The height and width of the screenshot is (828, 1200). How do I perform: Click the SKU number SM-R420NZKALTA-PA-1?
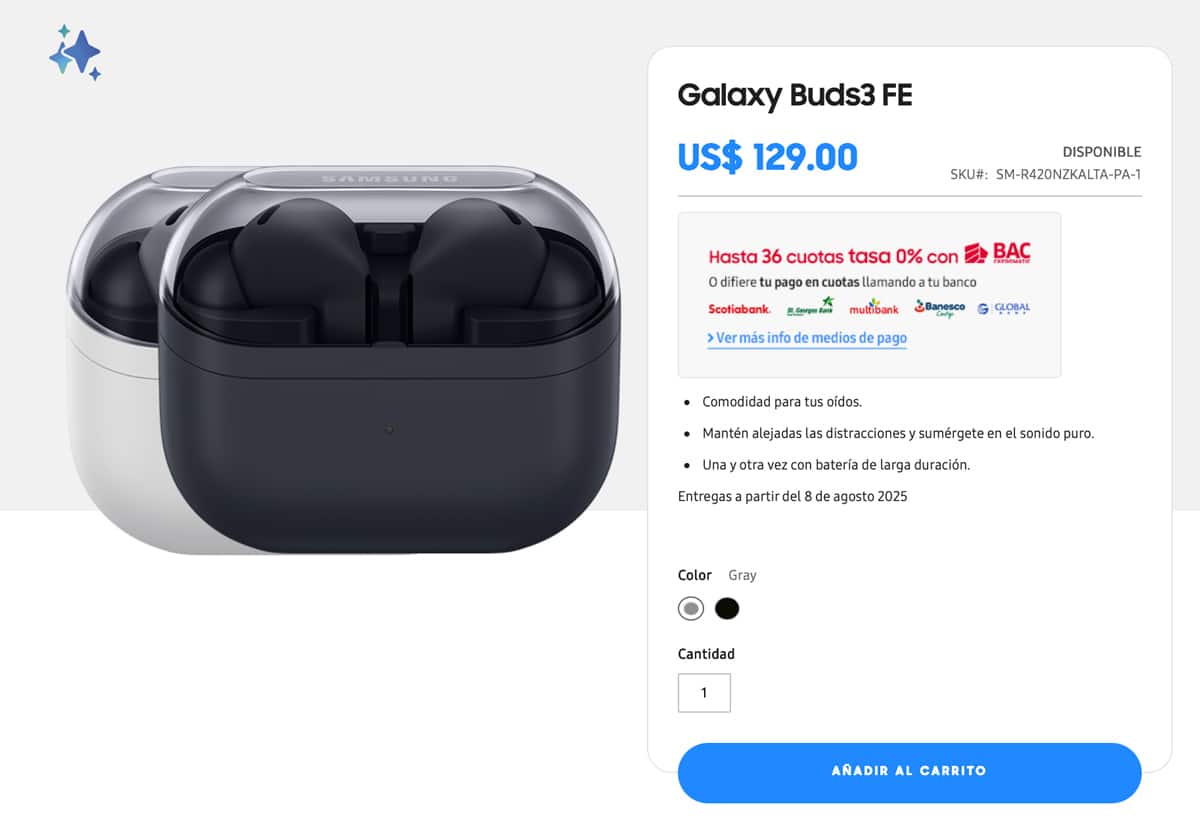pos(1068,174)
